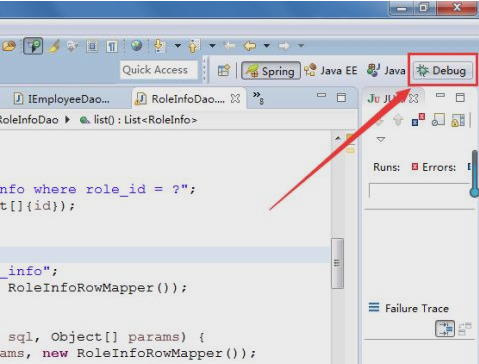
Task: Click the Compare Results icon
Action: click(x=465, y=329)
